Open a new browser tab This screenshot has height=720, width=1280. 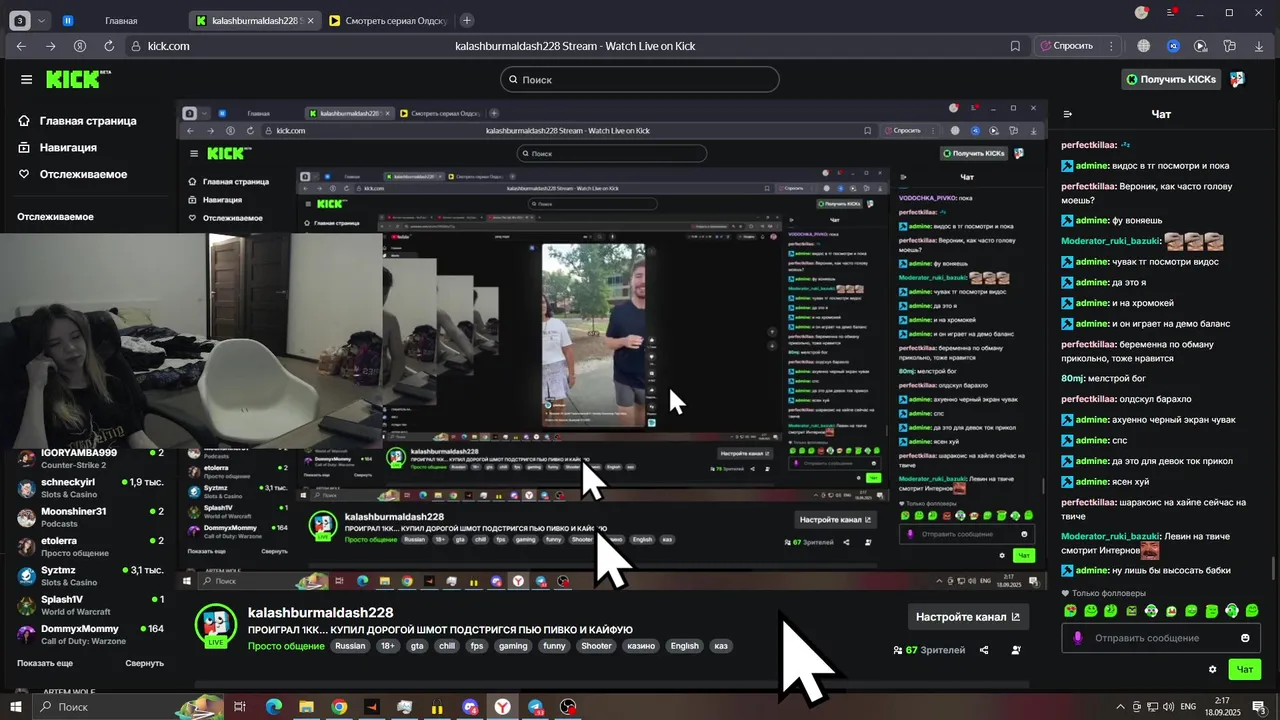tap(467, 20)
